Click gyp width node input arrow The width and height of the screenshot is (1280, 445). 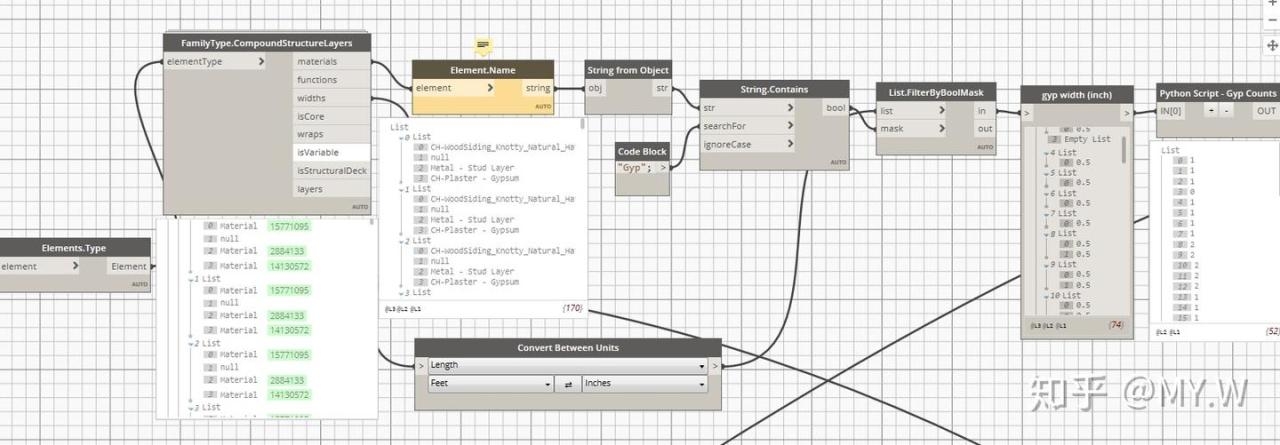[x=1027, y=114]
